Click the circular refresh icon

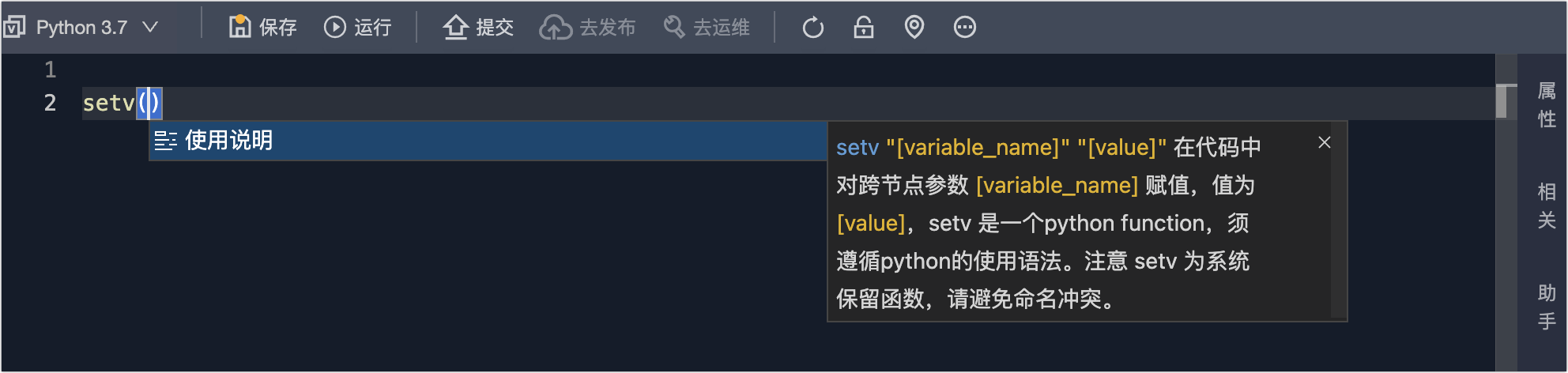click(812, 28)
